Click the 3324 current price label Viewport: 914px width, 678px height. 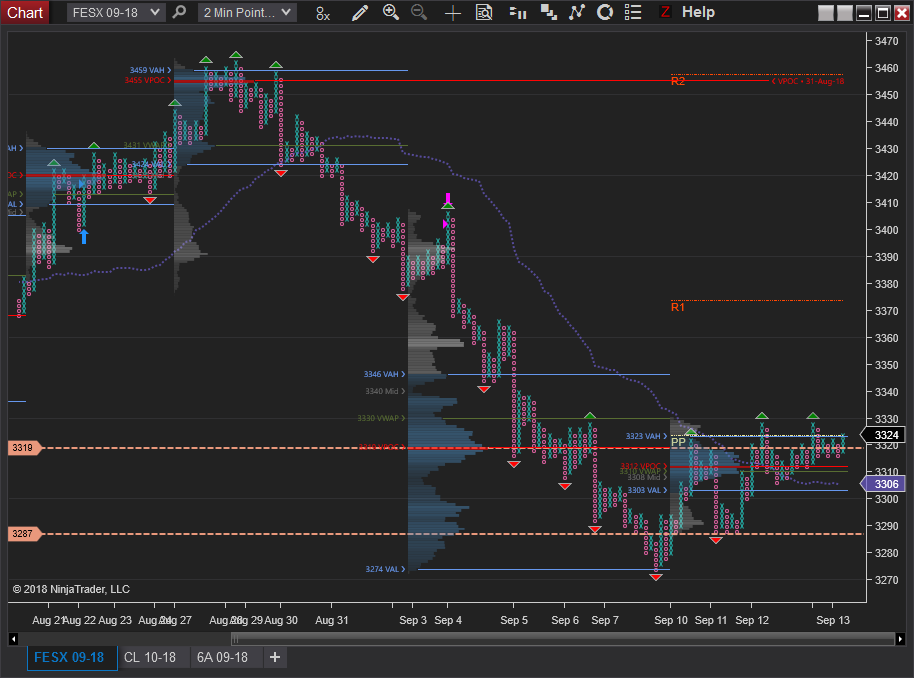[x=883, y=435]
